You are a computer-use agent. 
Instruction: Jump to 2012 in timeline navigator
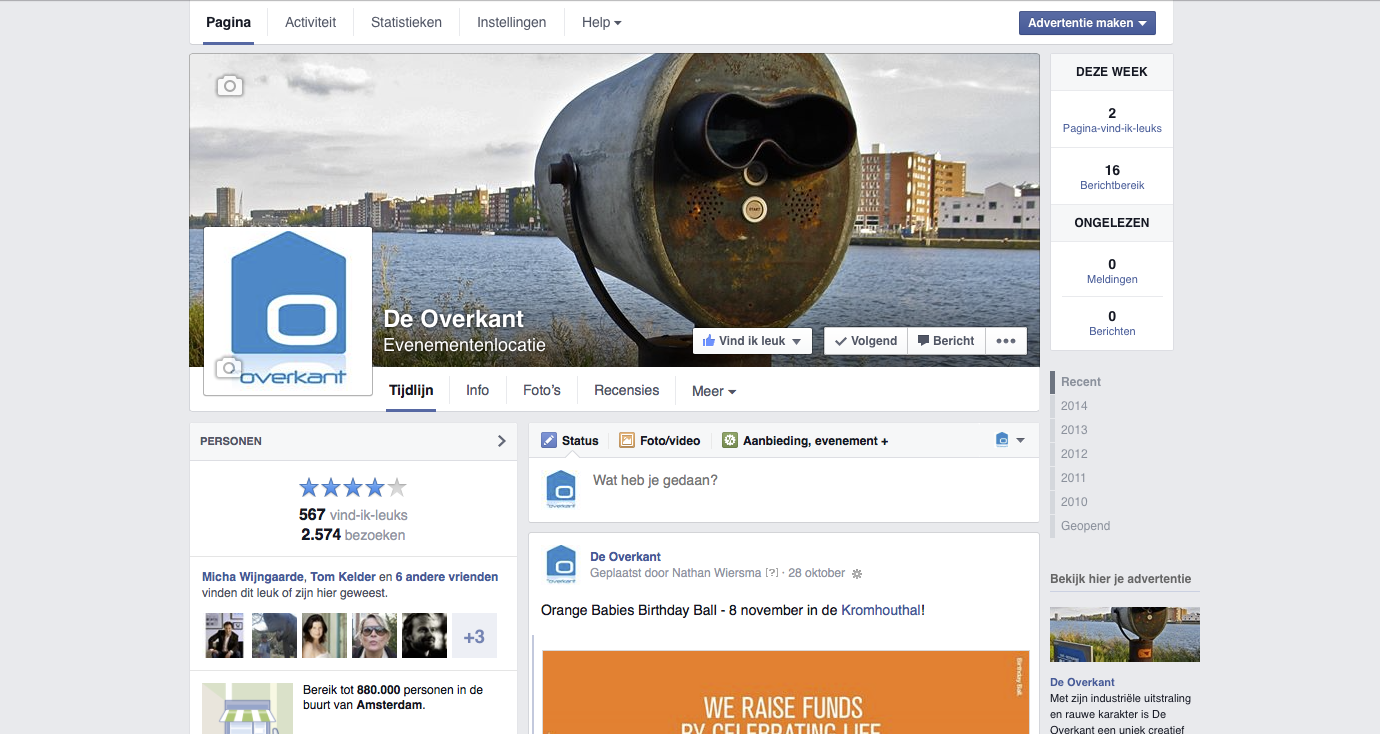coord(1074,454)
